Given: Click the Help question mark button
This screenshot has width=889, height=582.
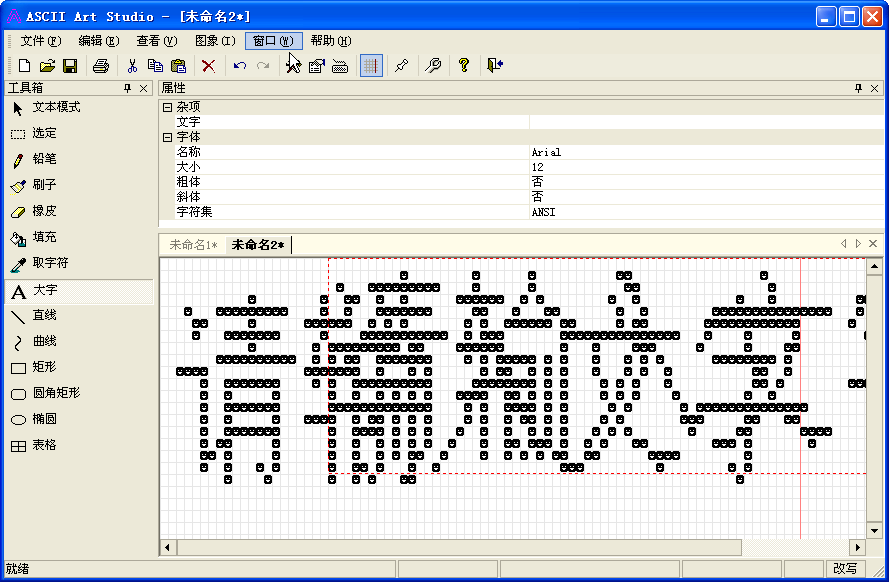Looking at the screenshot, I should 463,65.
